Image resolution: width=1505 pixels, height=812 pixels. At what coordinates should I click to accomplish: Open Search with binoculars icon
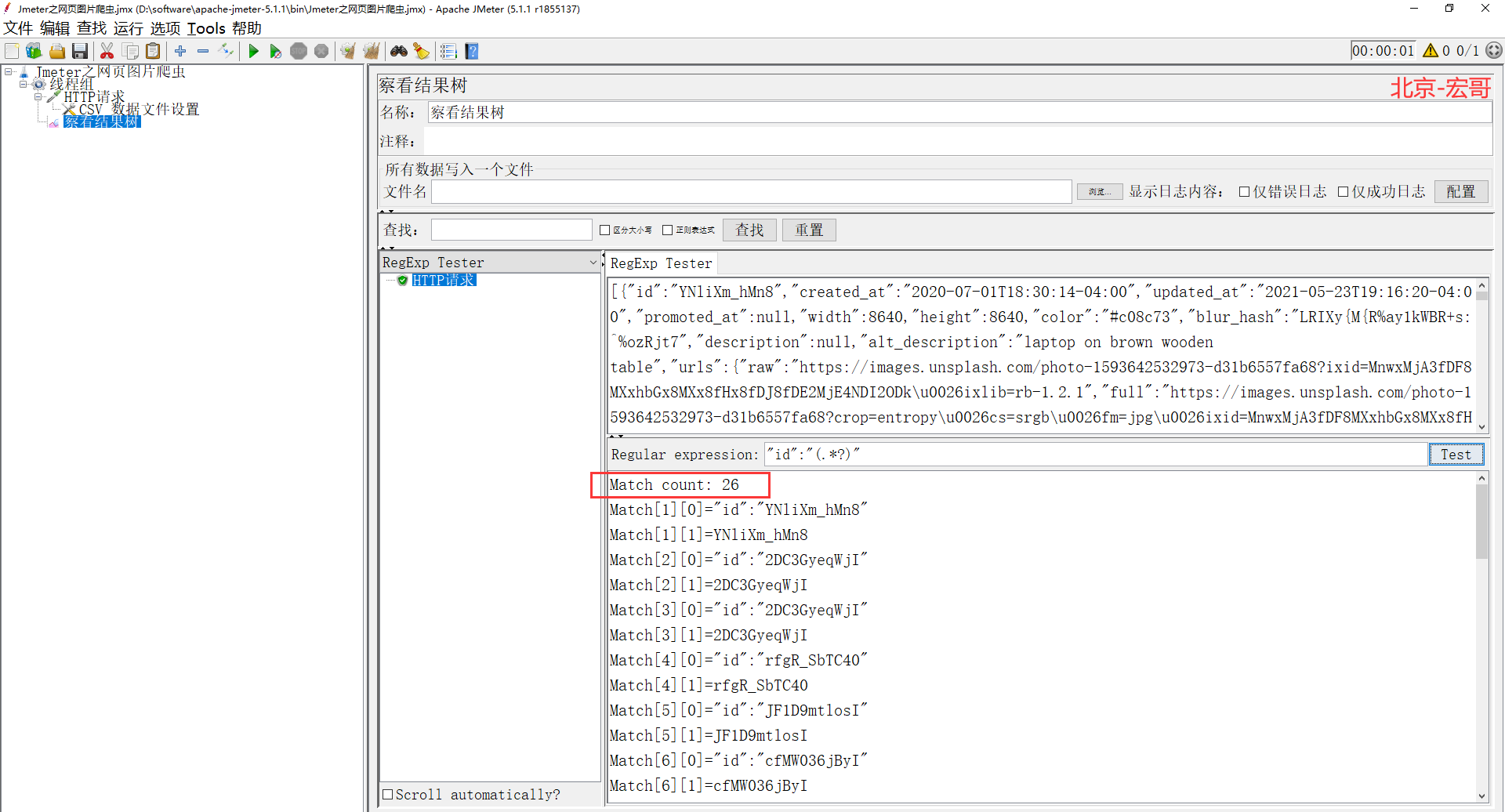click(x=399, y=51)
